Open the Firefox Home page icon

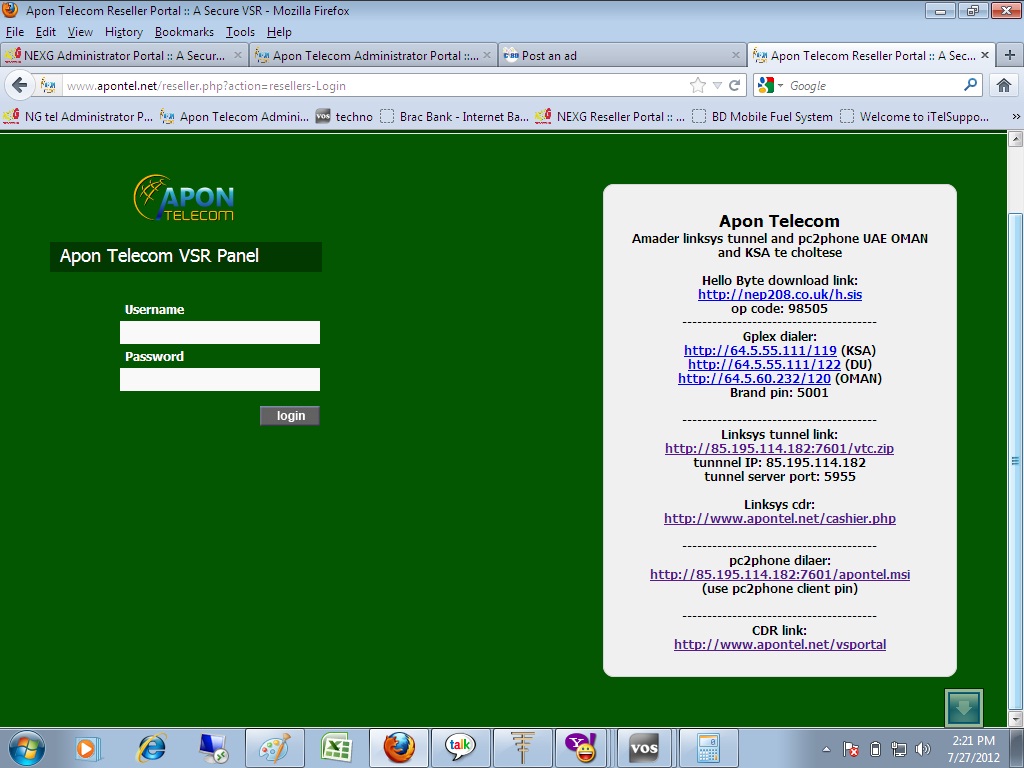click(x=1004, y=85)
